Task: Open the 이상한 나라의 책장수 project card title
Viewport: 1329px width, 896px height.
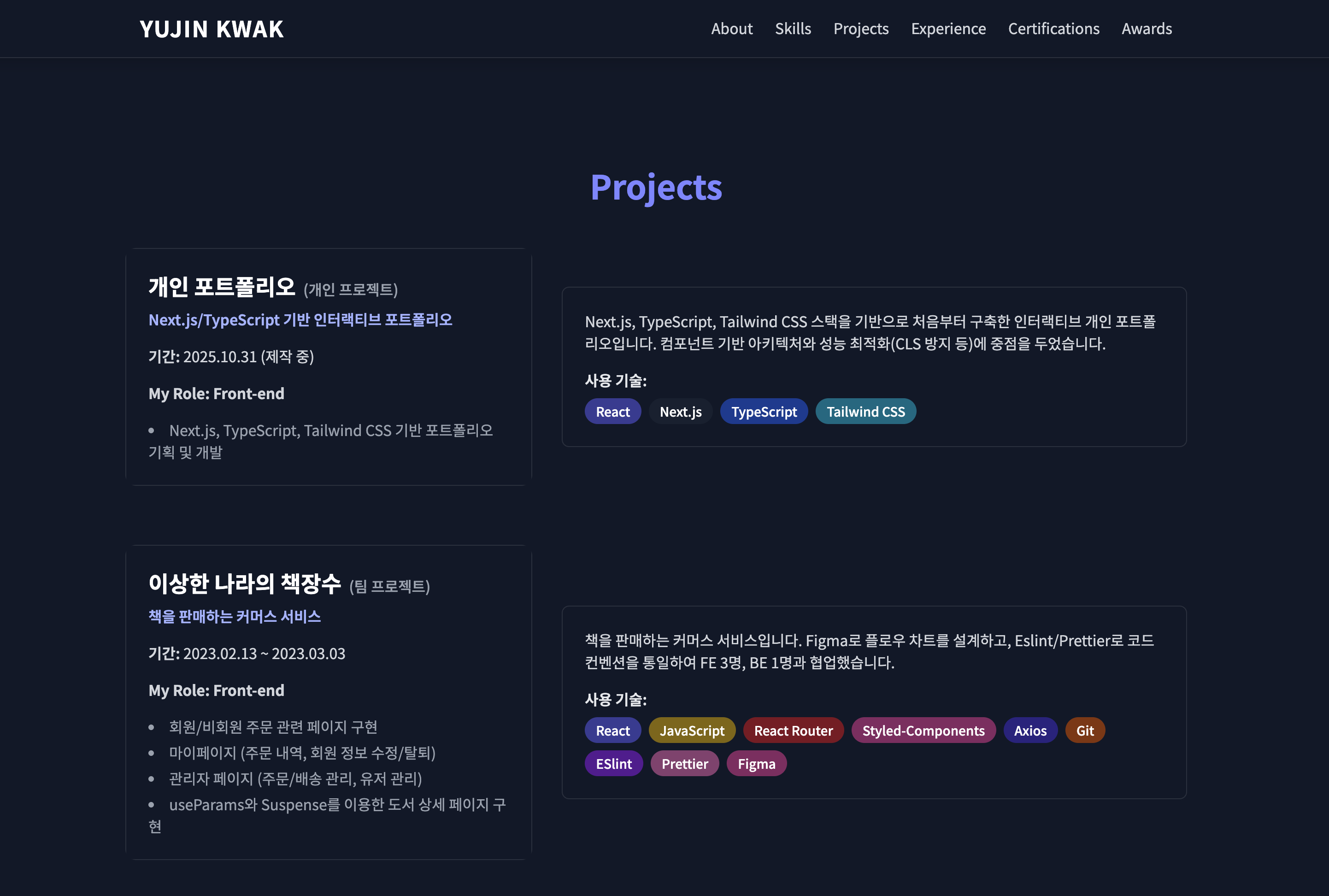Action: click(x=245, y=584)
